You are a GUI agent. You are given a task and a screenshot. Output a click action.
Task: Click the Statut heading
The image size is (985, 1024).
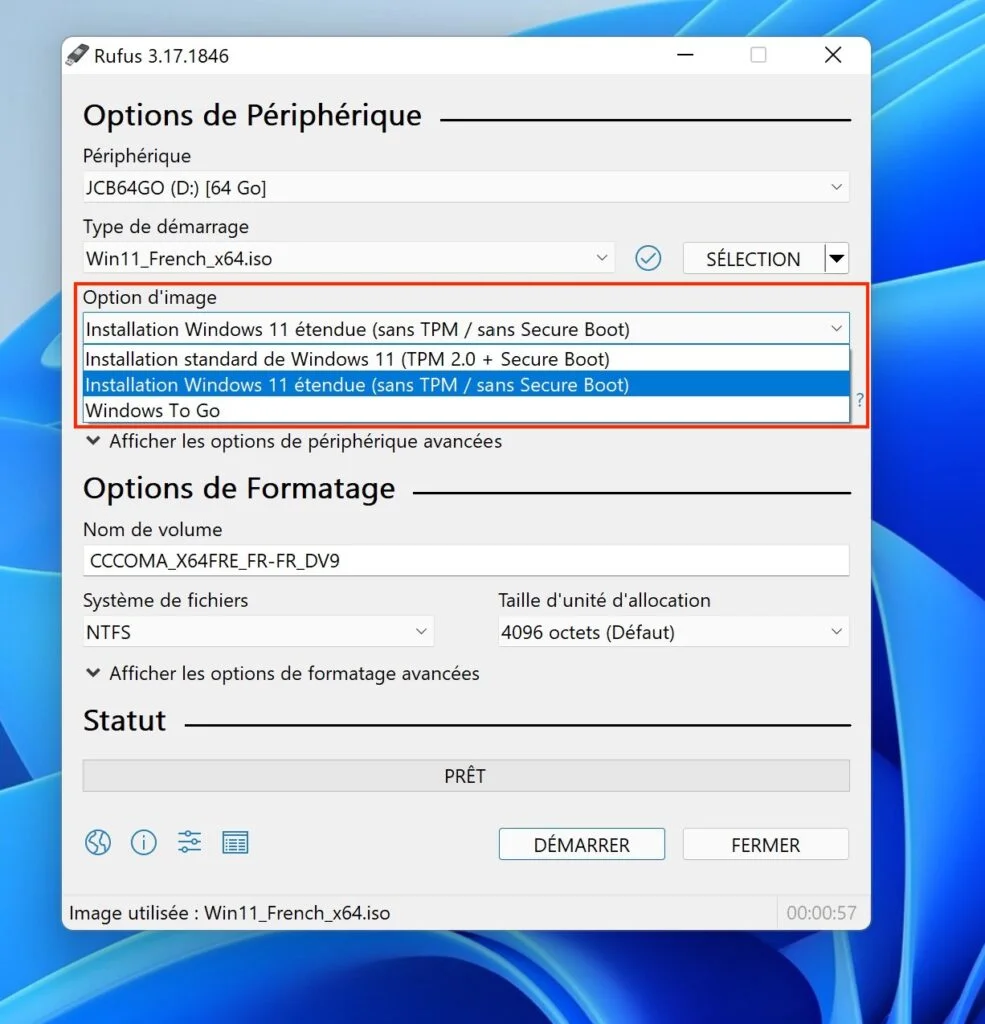pyautogui.click(x=125, y=720)
